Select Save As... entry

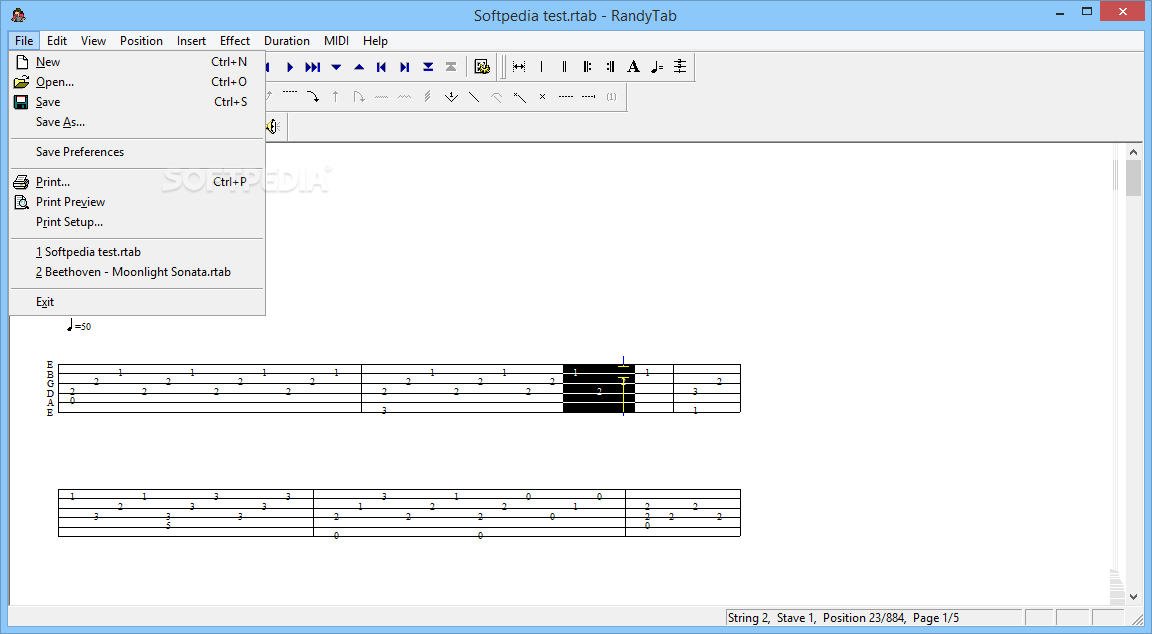137,122
